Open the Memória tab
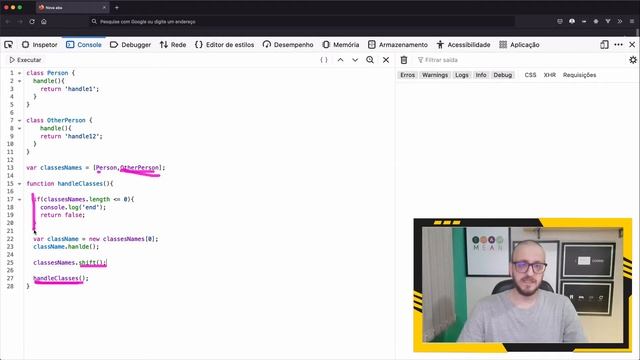 (341, 44)
